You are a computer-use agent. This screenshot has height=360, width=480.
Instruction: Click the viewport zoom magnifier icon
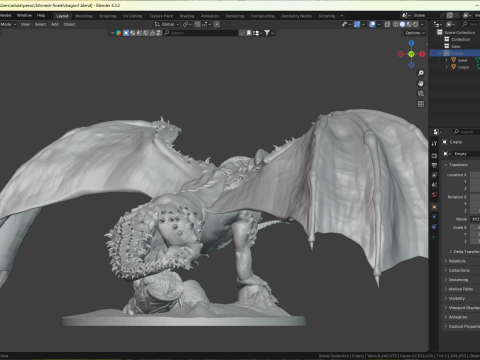421,73
